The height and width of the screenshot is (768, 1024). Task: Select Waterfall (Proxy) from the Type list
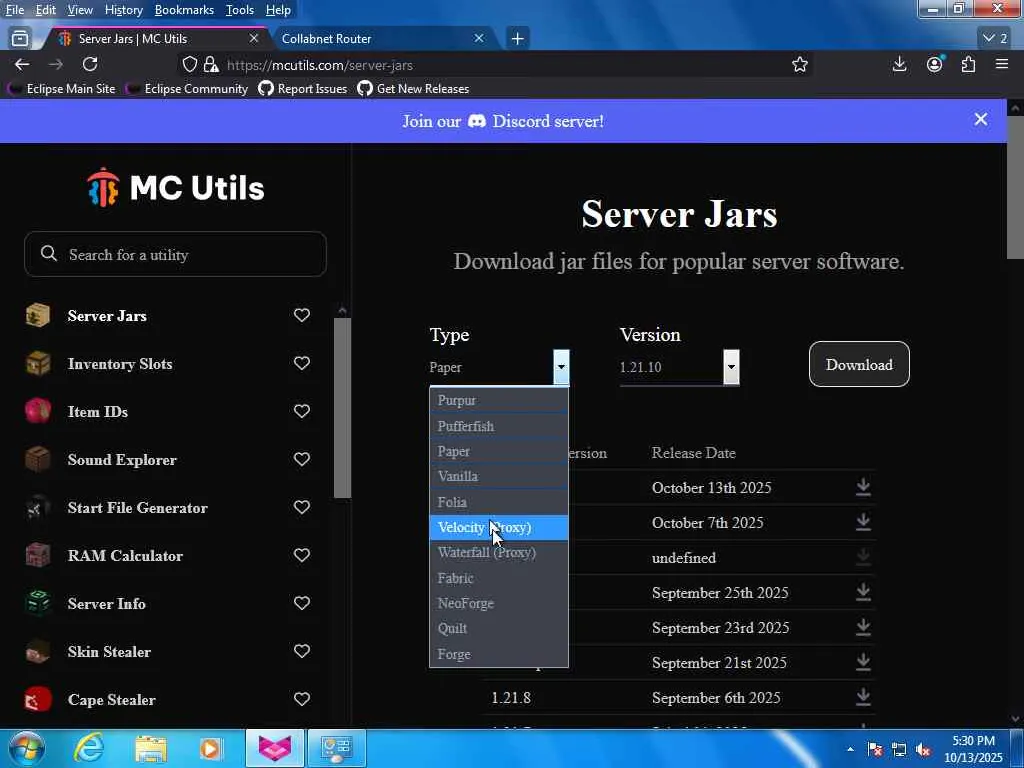[x=499, y=552]
